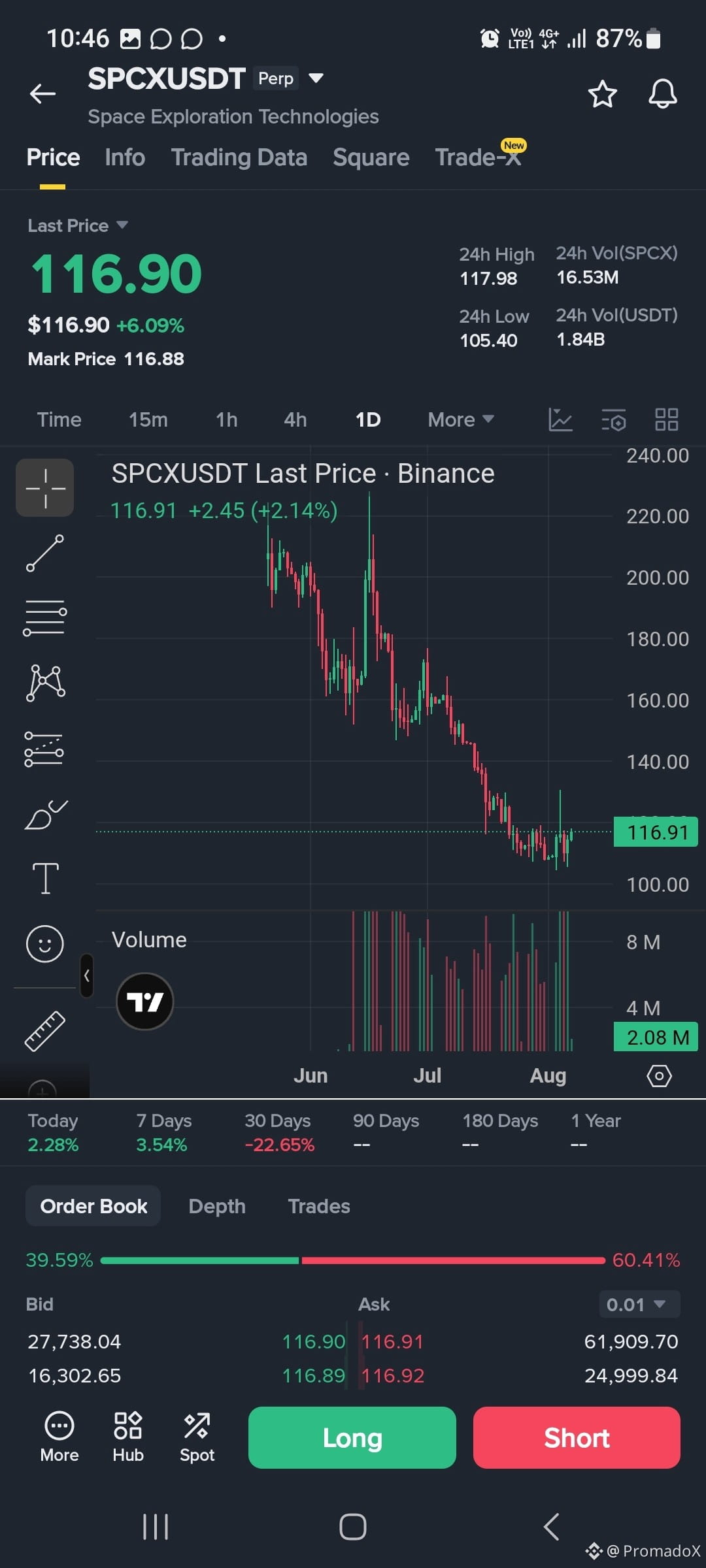This screenshot has width=706, height=1568.
Task: Go back using the arrow icon
Action: coord(42,94)
